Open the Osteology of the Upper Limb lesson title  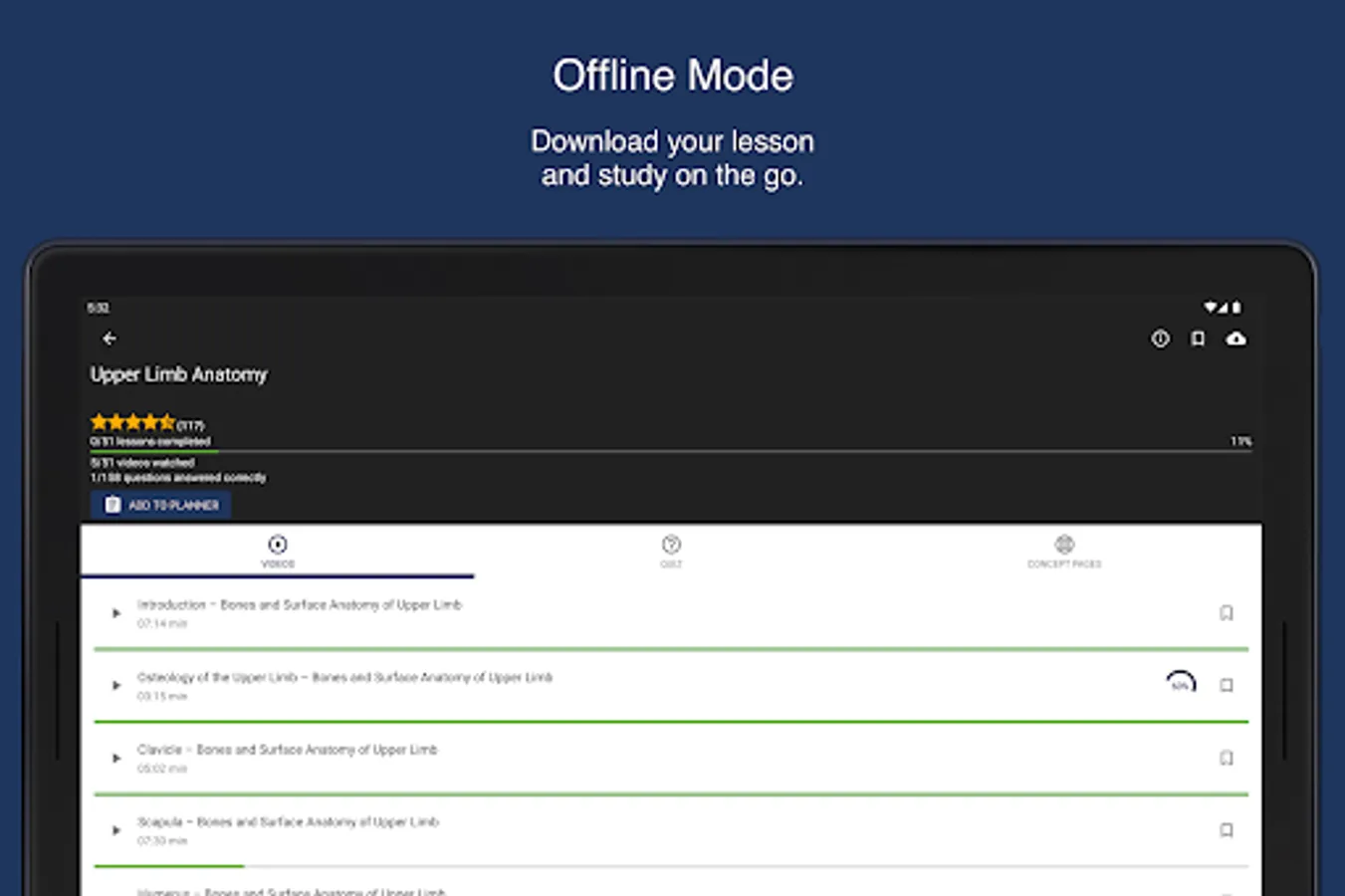tap(344, 677)
